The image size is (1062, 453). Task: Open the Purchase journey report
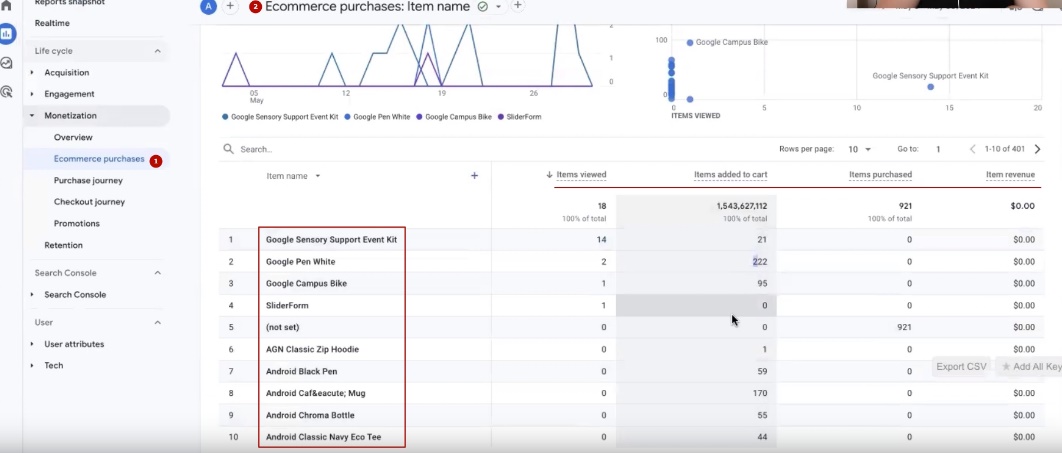pyautogui.click(x=88, y=180)
